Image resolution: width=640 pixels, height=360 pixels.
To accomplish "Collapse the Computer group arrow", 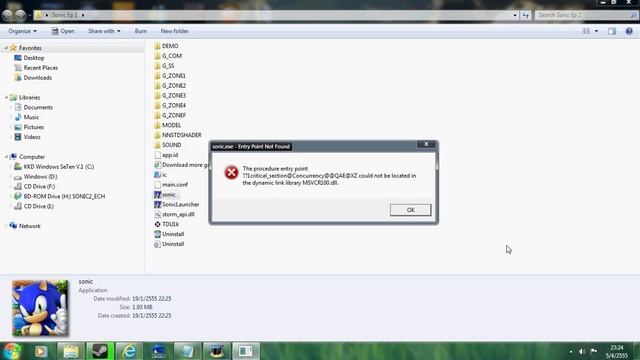I will [x=6, y=157].
